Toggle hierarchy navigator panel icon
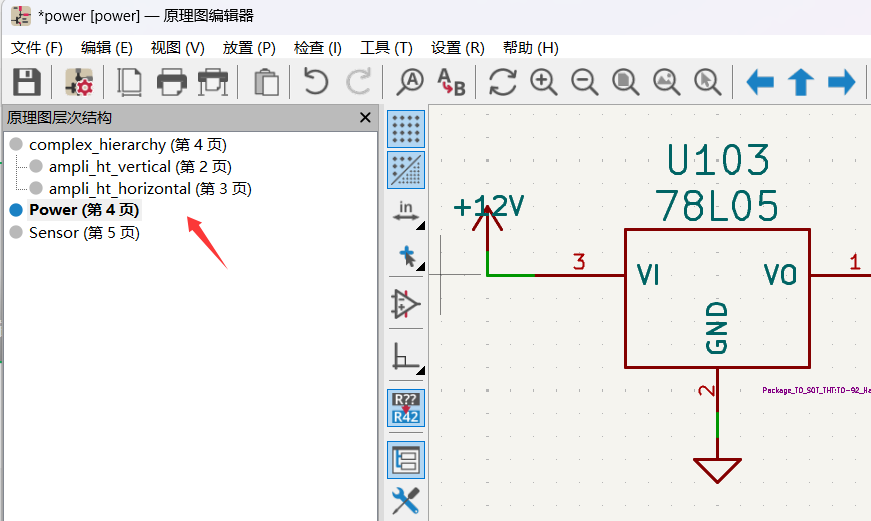Viewport: 871px width, 521px height. pyautogui.click(x=406, y=460)
